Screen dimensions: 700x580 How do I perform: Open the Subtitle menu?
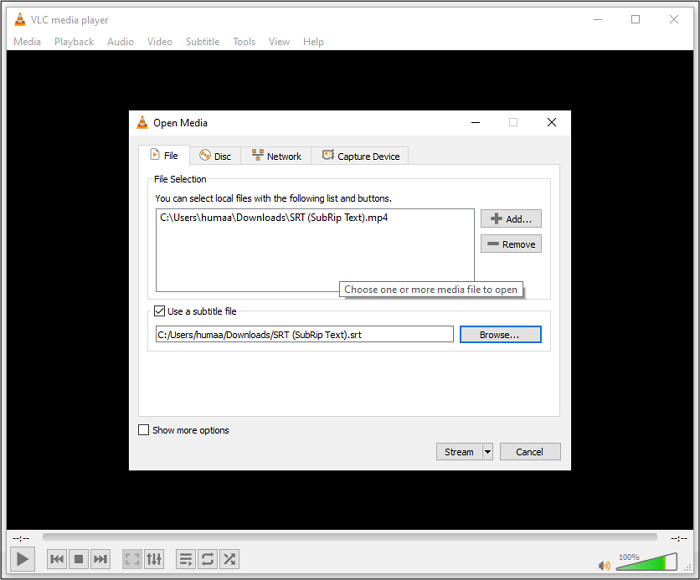pos(202,42)
